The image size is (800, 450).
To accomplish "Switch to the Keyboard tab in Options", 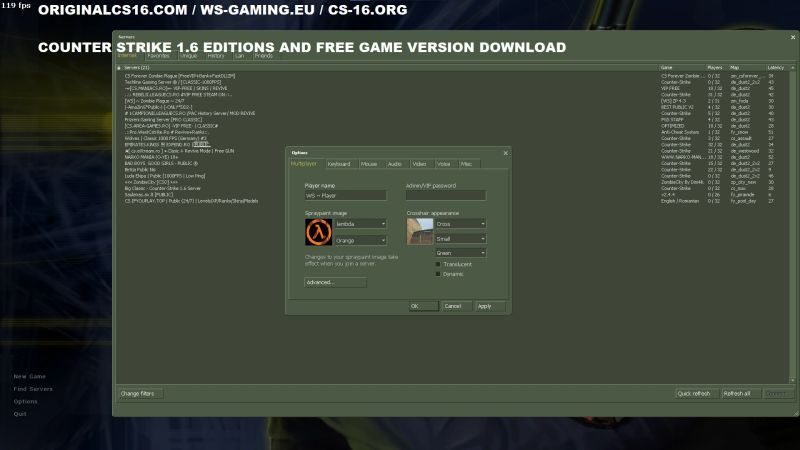I will click(340, 164).
